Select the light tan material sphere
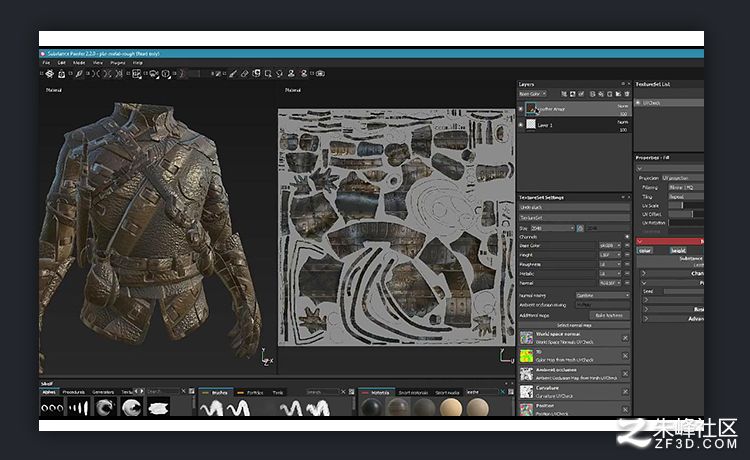The width and height of the screenshot is (750, 460). [451, 408]
